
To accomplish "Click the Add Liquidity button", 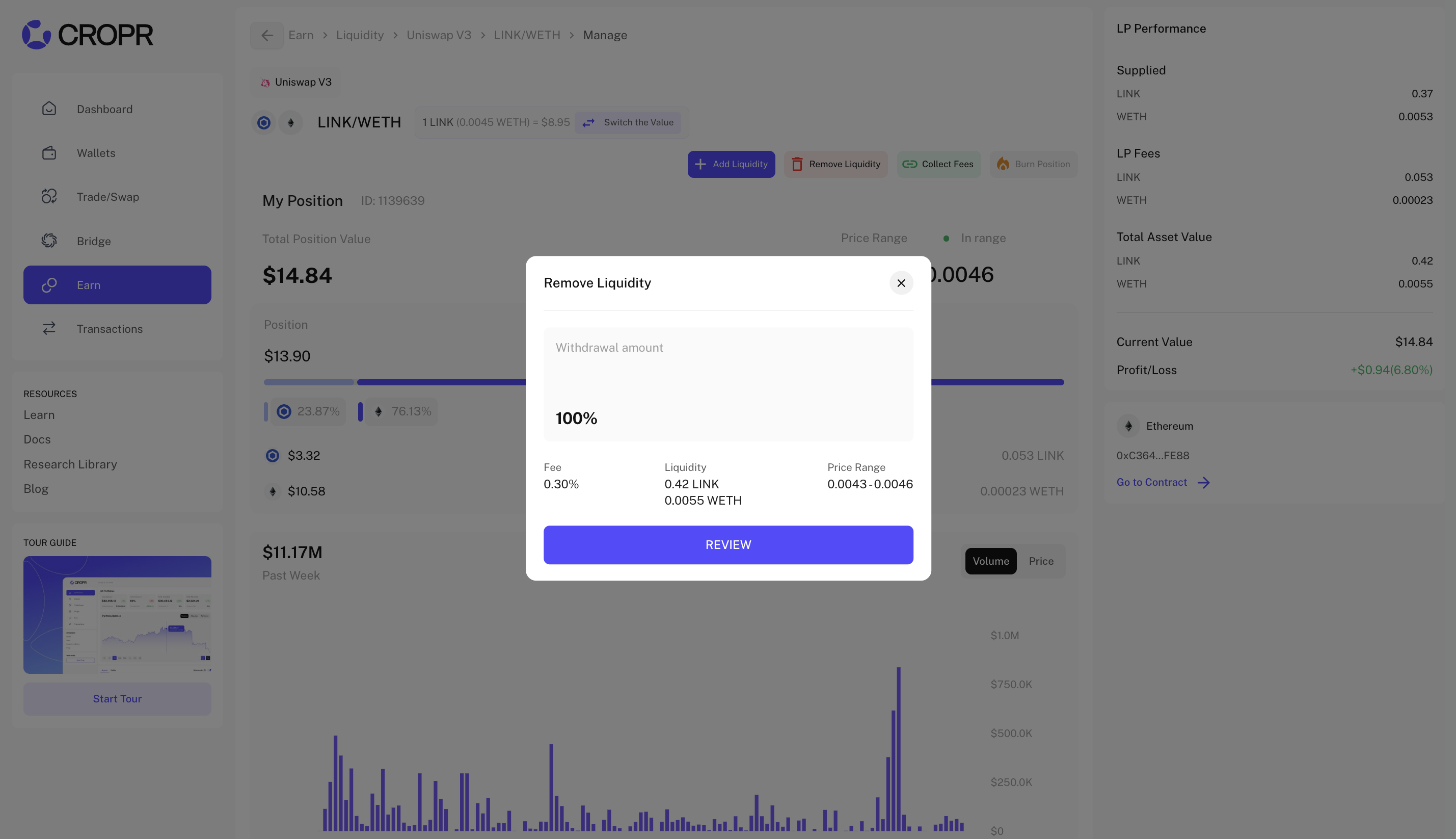I will click(731, 164).
